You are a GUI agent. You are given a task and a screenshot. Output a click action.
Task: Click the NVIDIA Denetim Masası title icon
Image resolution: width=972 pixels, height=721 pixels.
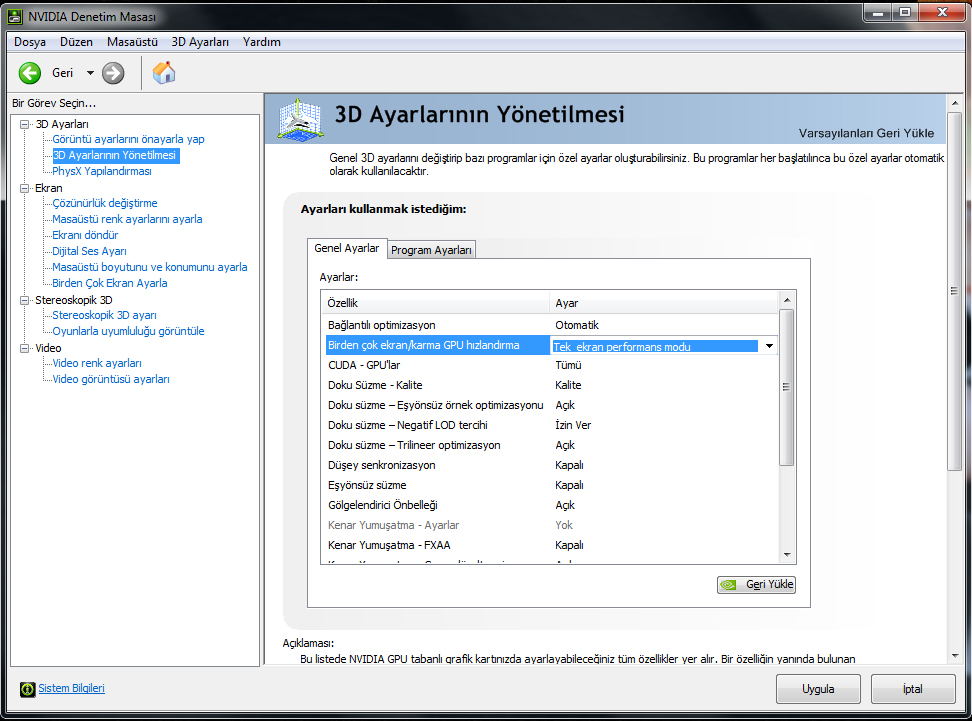[14, 16]
